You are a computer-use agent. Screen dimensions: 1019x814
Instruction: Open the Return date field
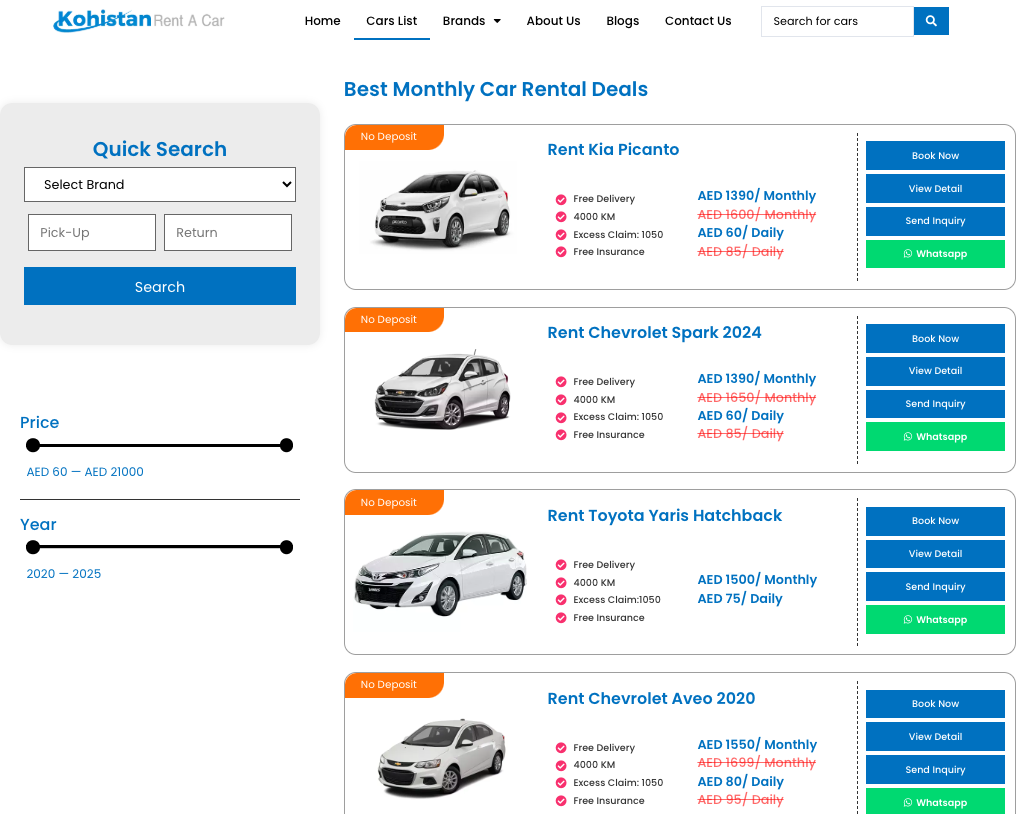(228, 233)
